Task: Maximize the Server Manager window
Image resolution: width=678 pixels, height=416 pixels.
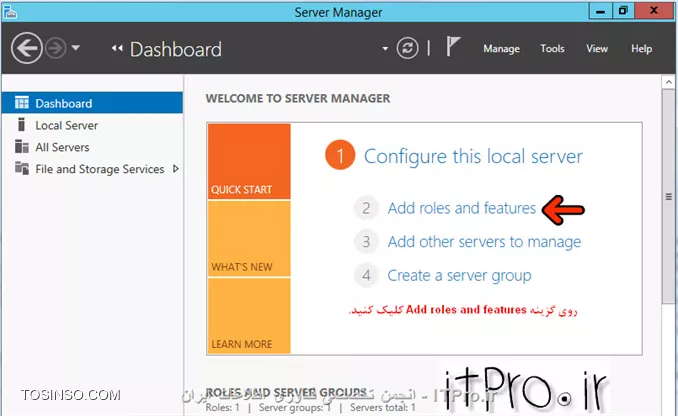Action: tap(623, 11)
